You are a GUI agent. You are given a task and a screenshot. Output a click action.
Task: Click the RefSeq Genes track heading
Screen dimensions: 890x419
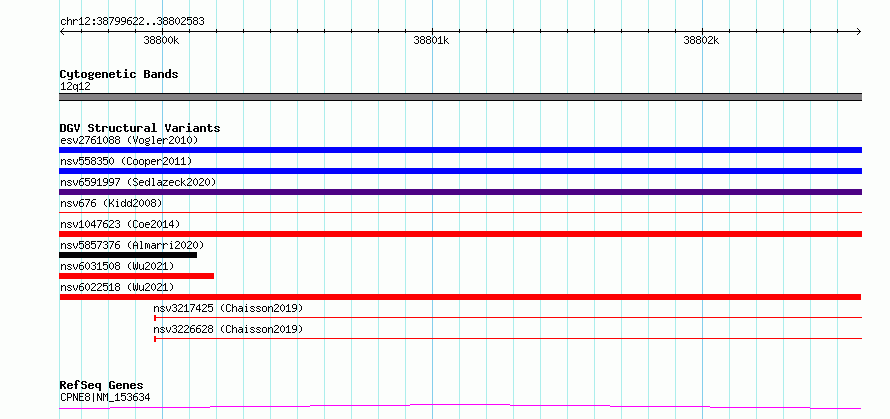coord(101,386)
